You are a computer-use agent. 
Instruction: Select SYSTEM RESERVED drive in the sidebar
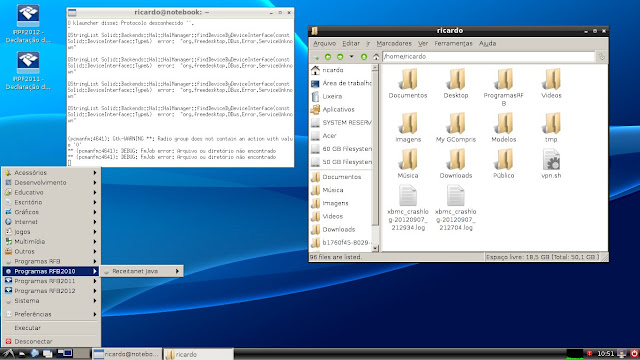[x=341, y=122]
